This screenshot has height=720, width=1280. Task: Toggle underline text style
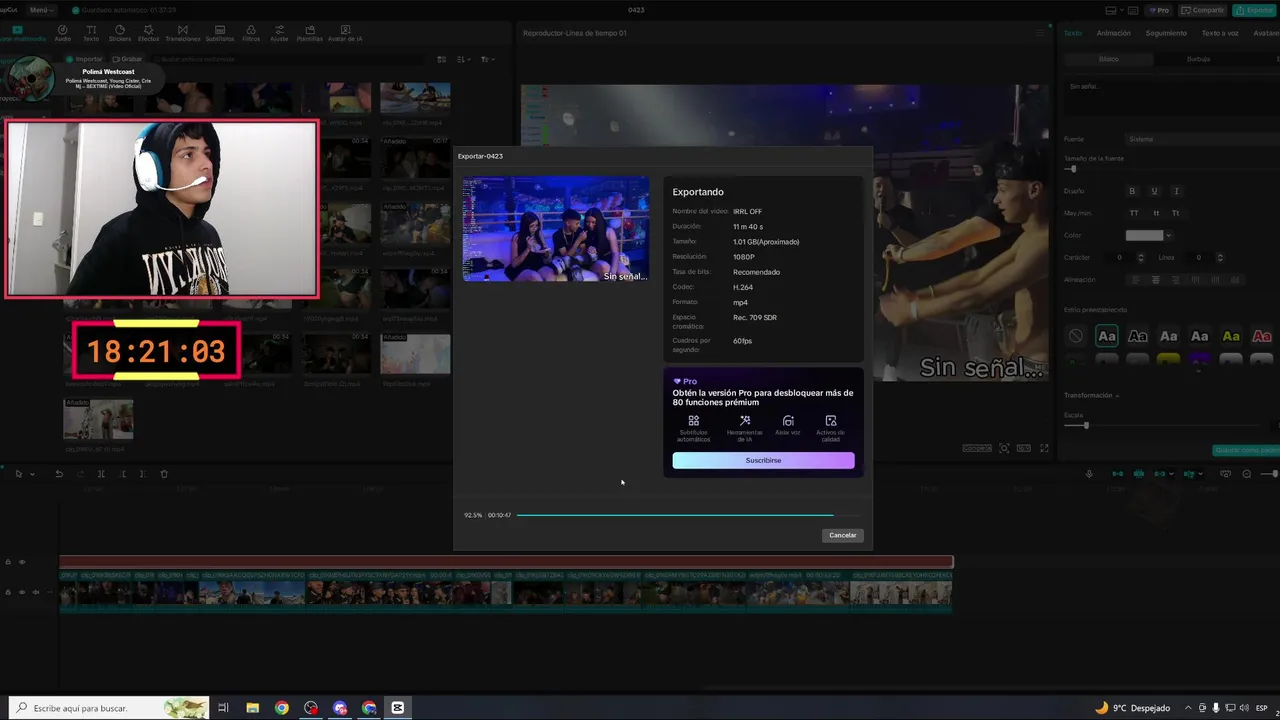click(x=1154, y=191)
